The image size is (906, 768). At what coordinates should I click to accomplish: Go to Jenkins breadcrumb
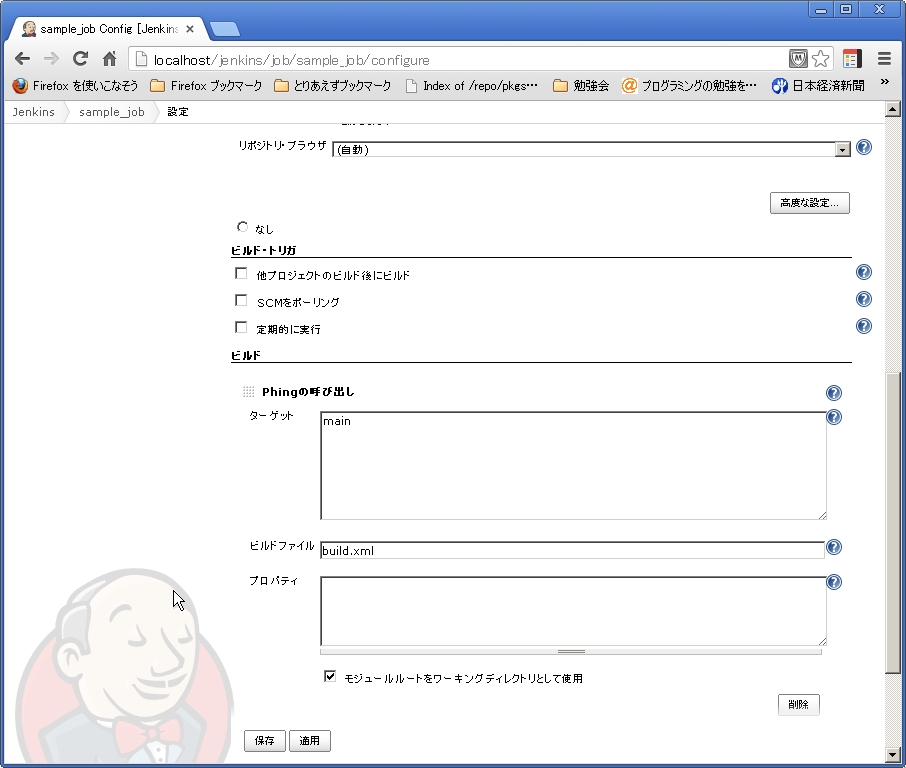tap(34, 112)
